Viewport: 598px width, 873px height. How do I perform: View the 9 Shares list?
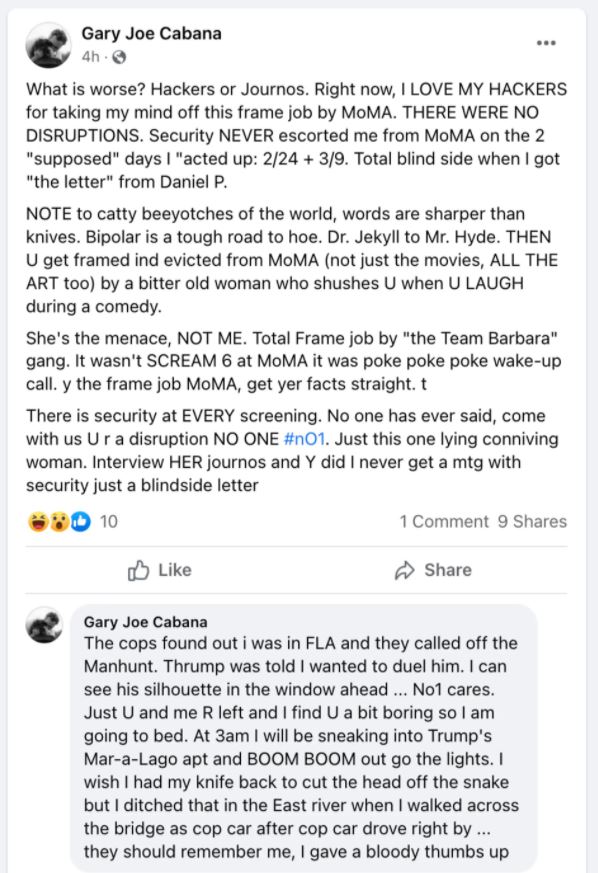coord(532,521)
